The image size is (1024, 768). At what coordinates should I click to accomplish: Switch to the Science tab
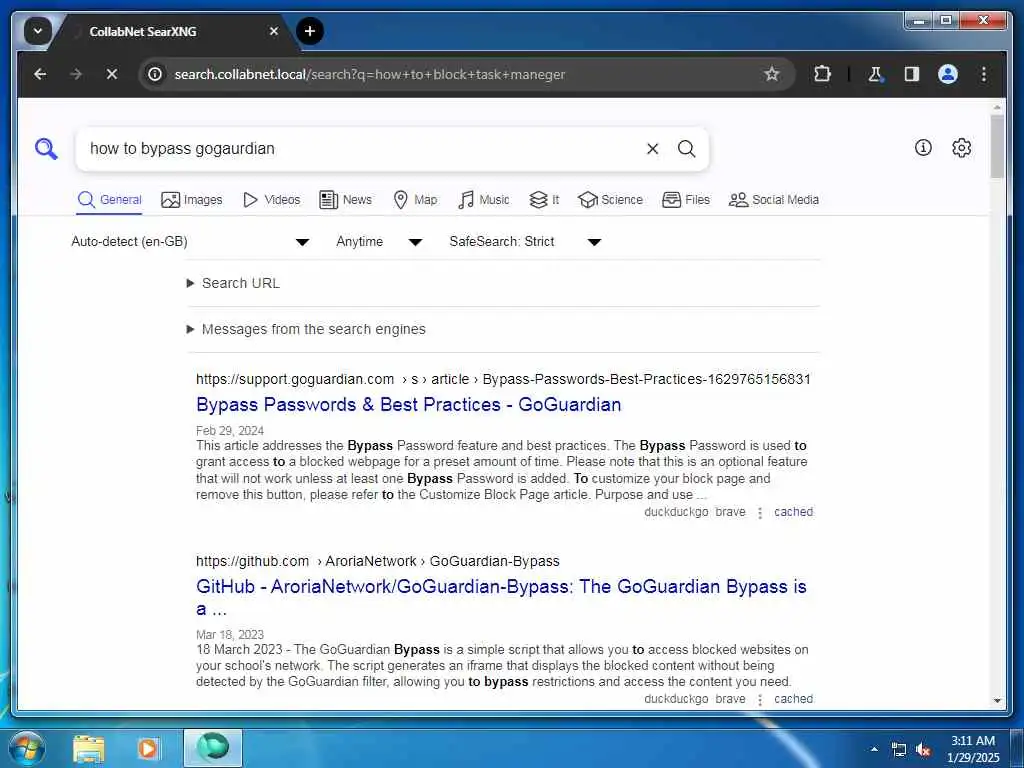tap(611, 200)
